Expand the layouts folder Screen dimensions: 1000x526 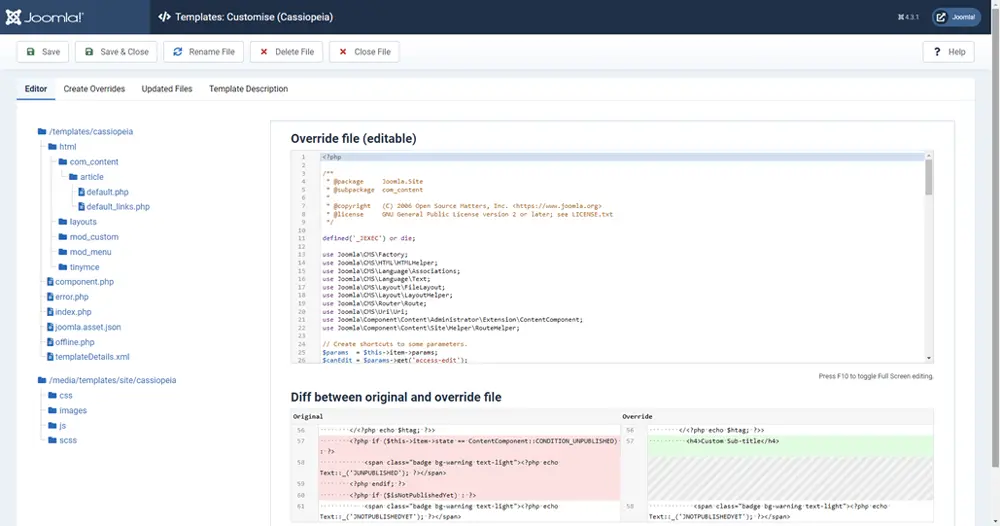[x=82, y=222]
